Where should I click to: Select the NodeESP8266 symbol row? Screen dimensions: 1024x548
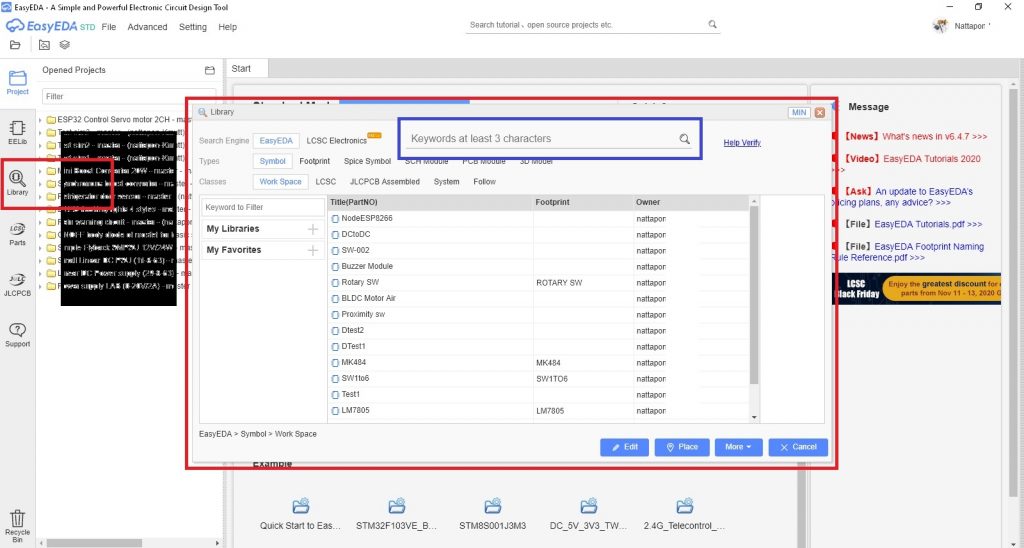[x=539, y=218]
